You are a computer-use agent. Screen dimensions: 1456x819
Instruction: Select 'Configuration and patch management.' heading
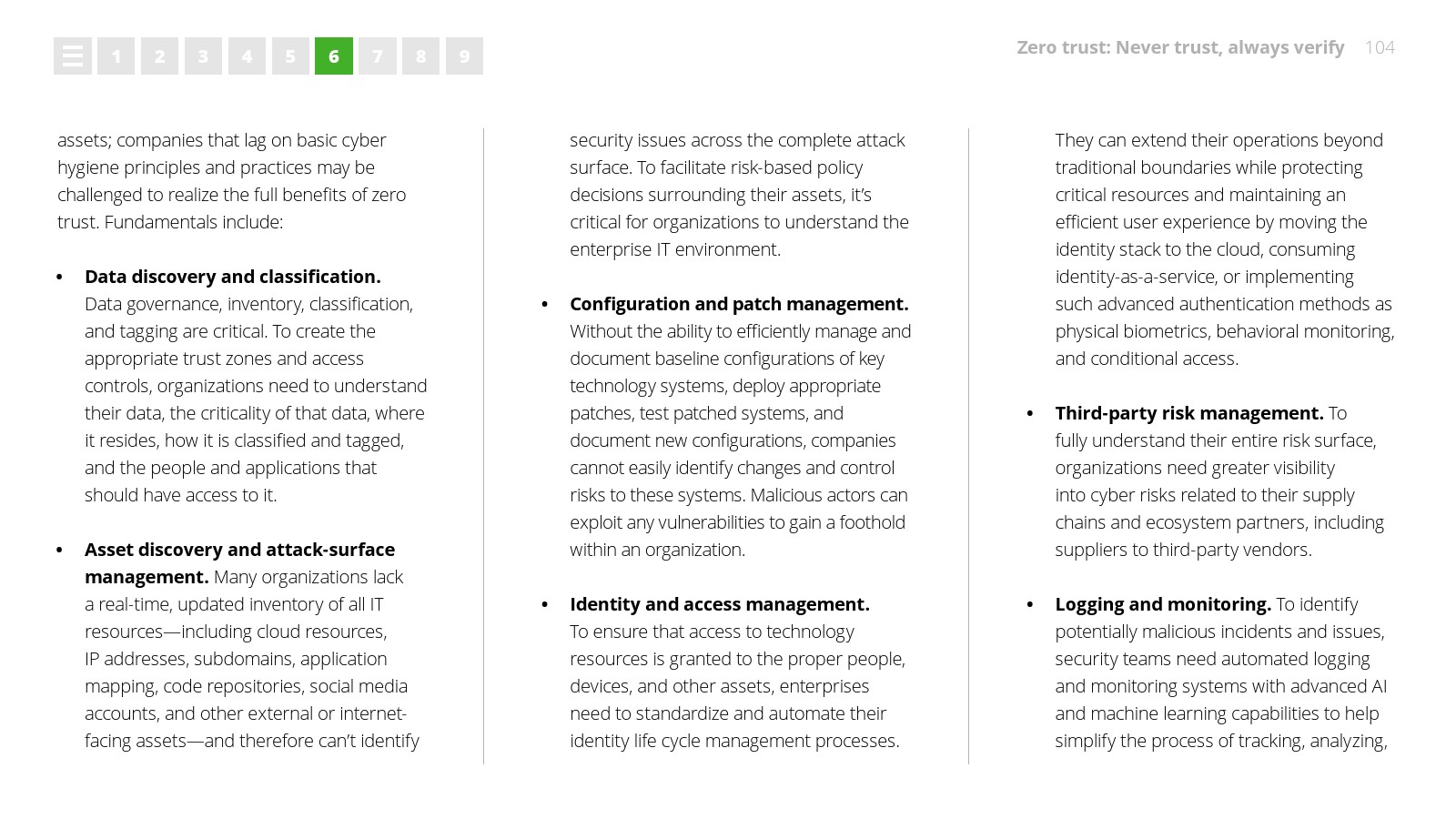point(739,304)
